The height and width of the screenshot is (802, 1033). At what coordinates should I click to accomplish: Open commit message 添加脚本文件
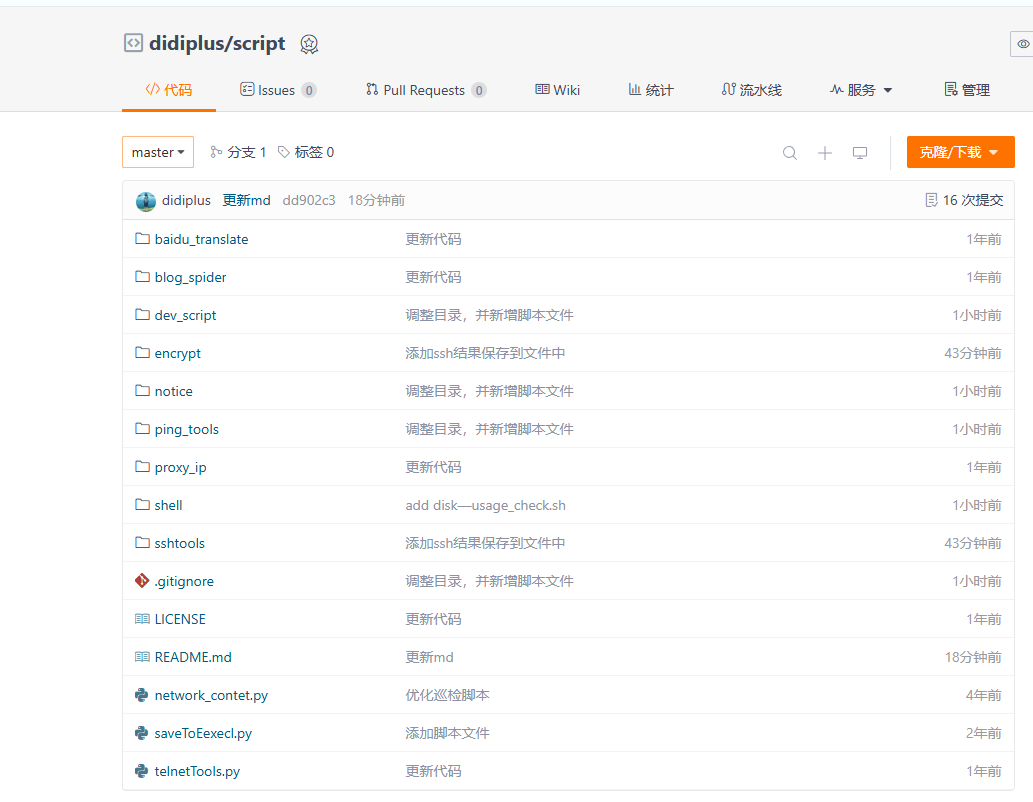(447, 733)
